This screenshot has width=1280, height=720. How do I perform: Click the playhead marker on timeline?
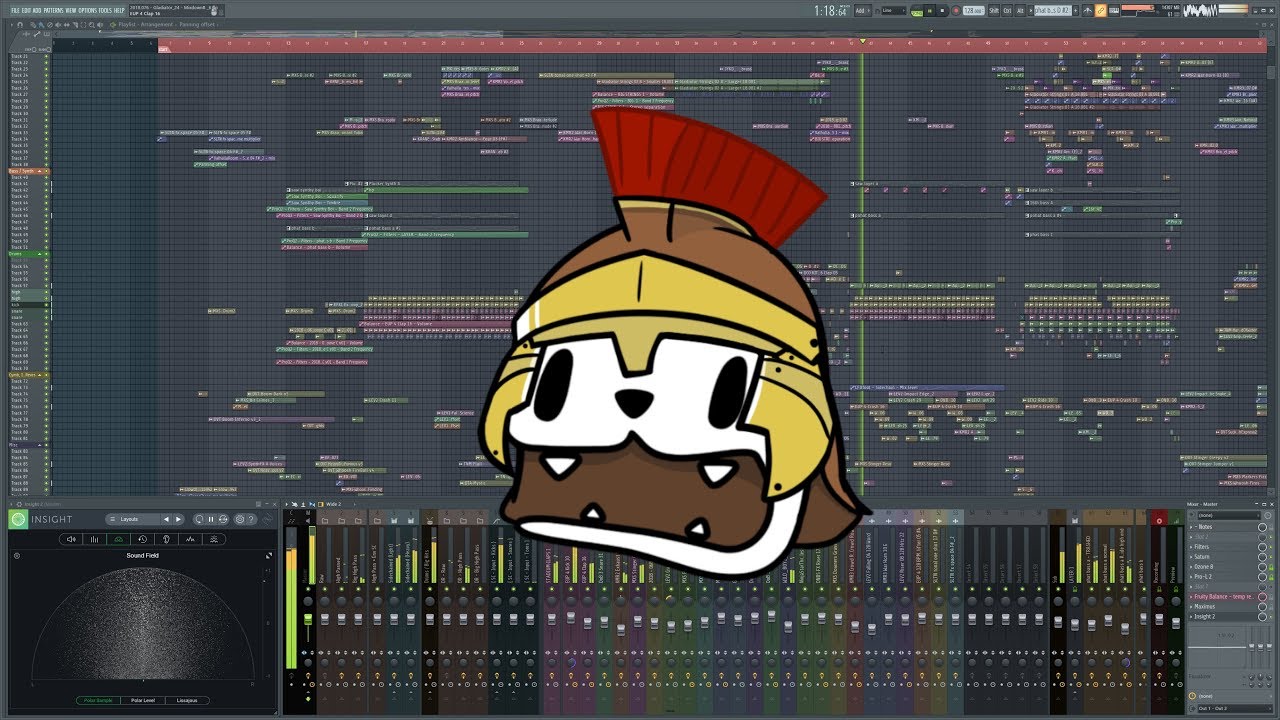862,41
